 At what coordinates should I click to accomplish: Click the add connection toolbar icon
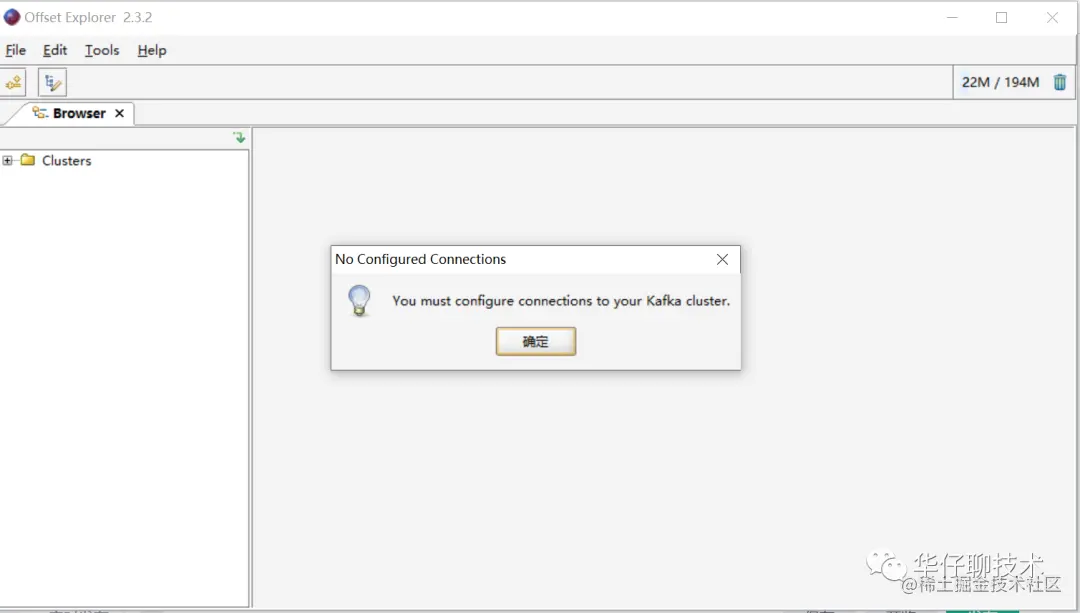[13, 83]
